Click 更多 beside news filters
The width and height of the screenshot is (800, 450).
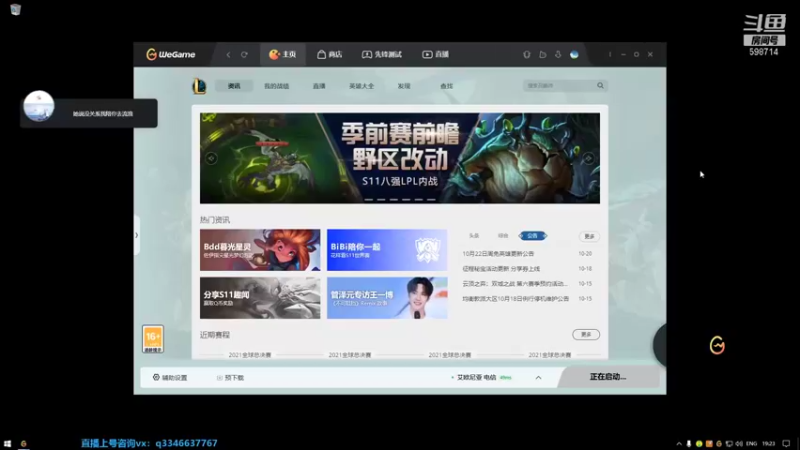click(589, 236)
